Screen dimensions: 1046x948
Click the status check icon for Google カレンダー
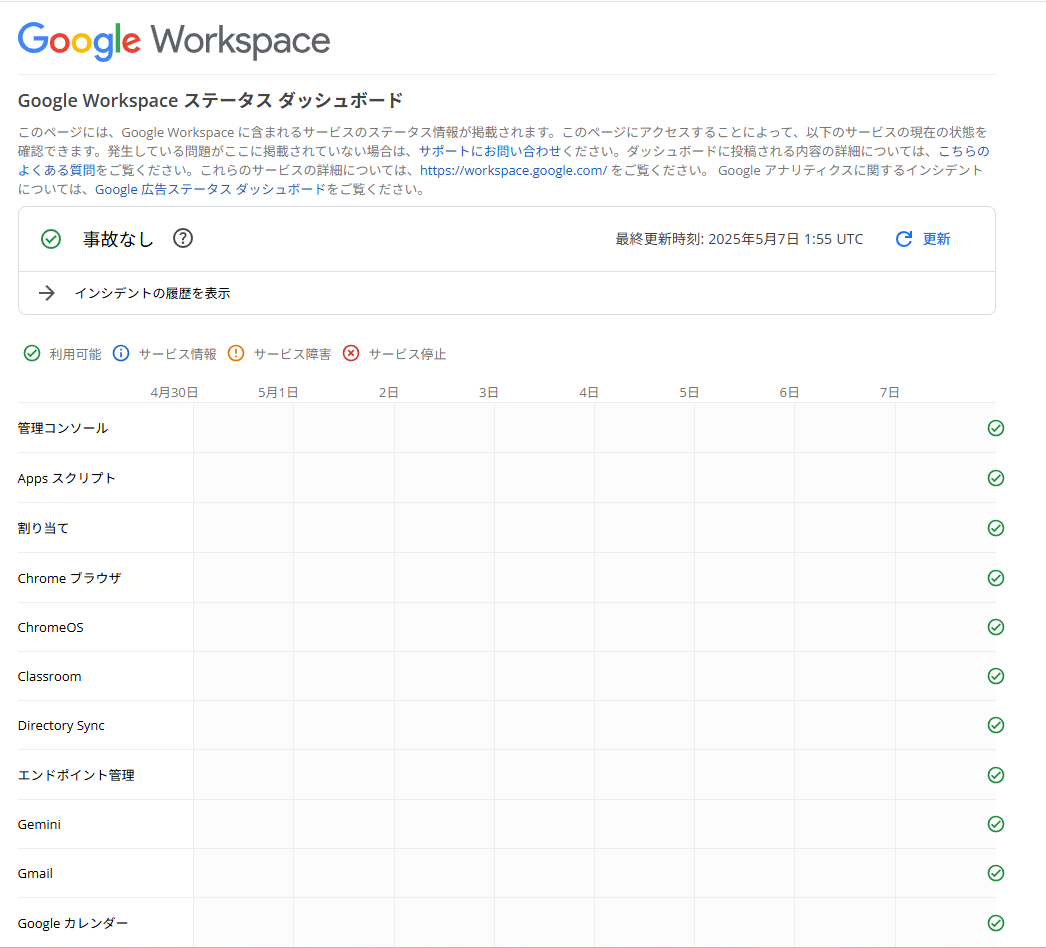(x=996, y=923)
